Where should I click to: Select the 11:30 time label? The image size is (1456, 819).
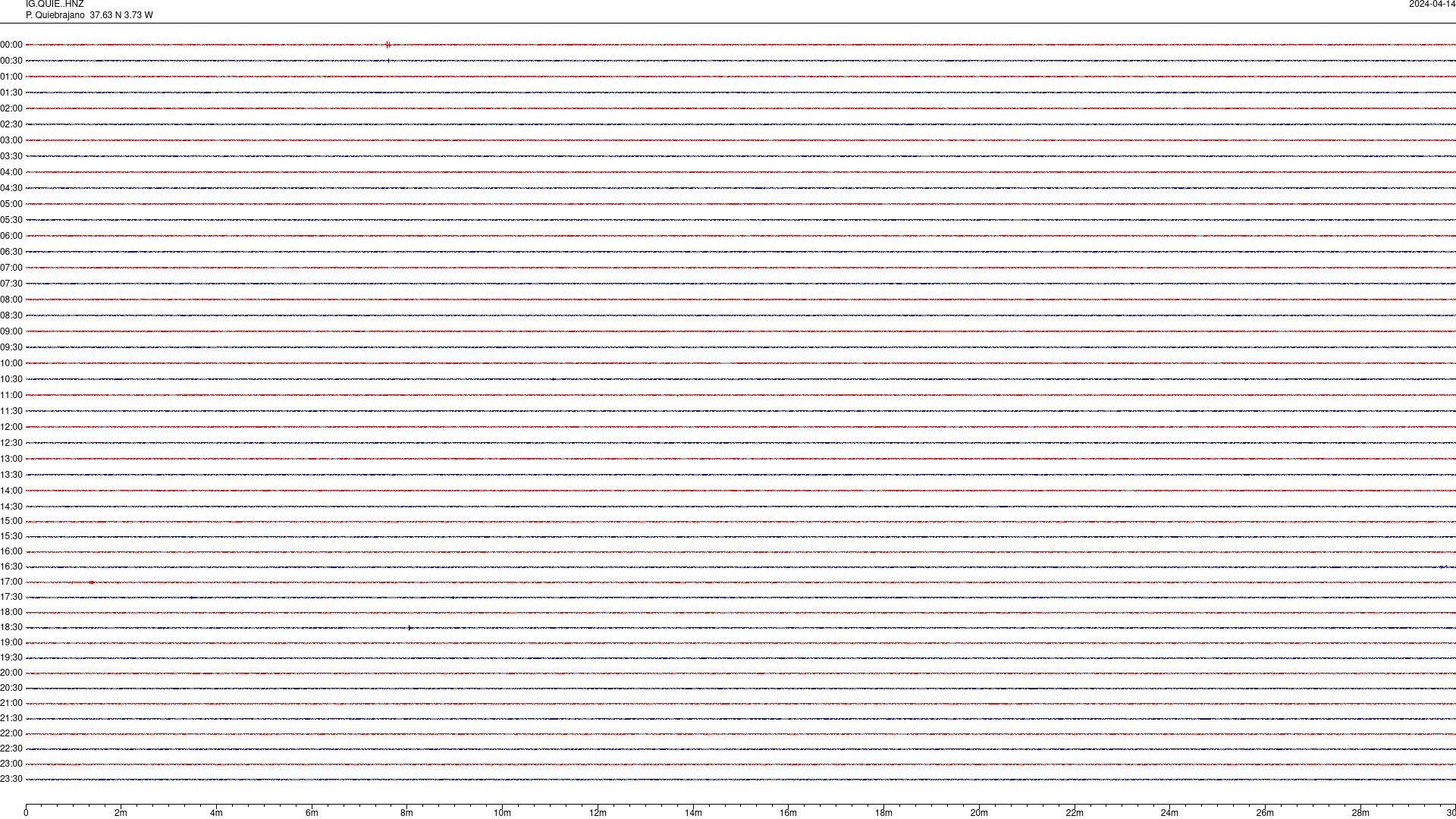11,411
